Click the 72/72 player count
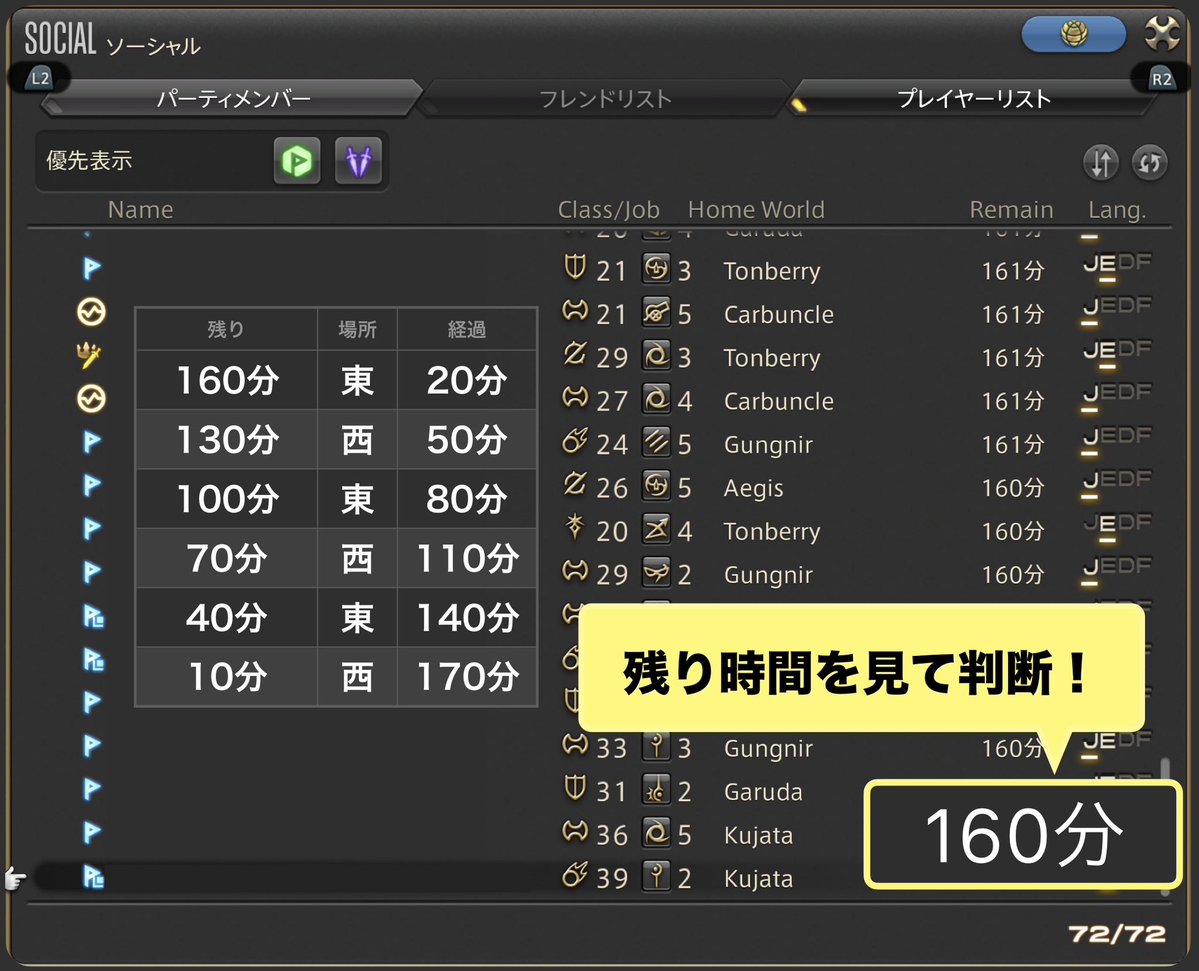This screenshot has height=971, width=1199. coord(1117,934)
